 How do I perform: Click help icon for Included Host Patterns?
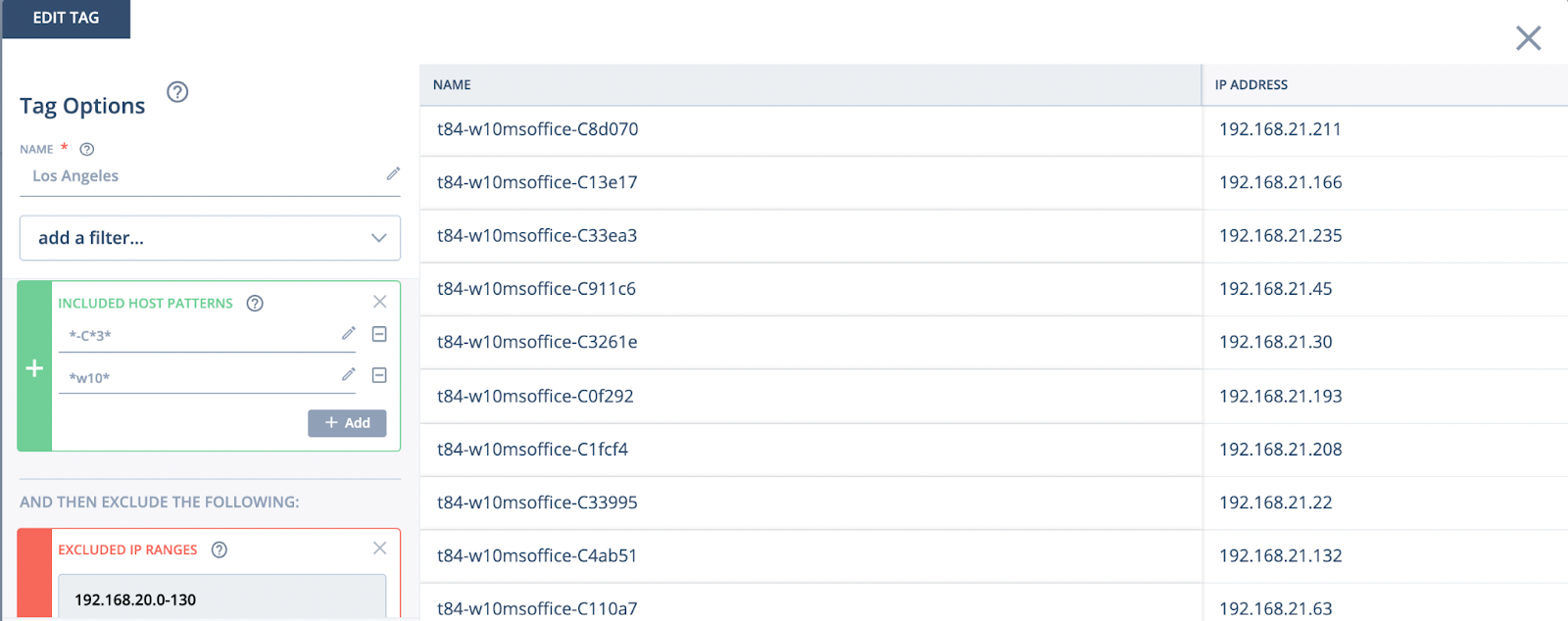(255, 304)
